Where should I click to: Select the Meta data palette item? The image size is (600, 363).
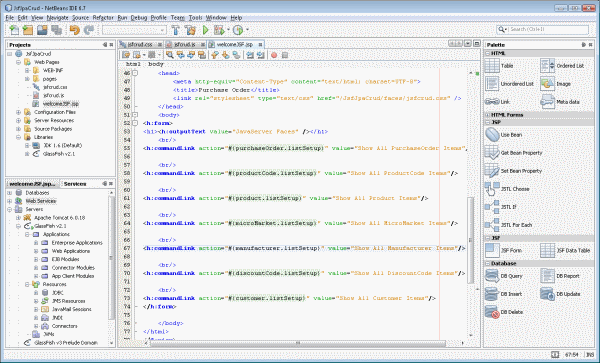pyautogui.click(x=560, y=102)
